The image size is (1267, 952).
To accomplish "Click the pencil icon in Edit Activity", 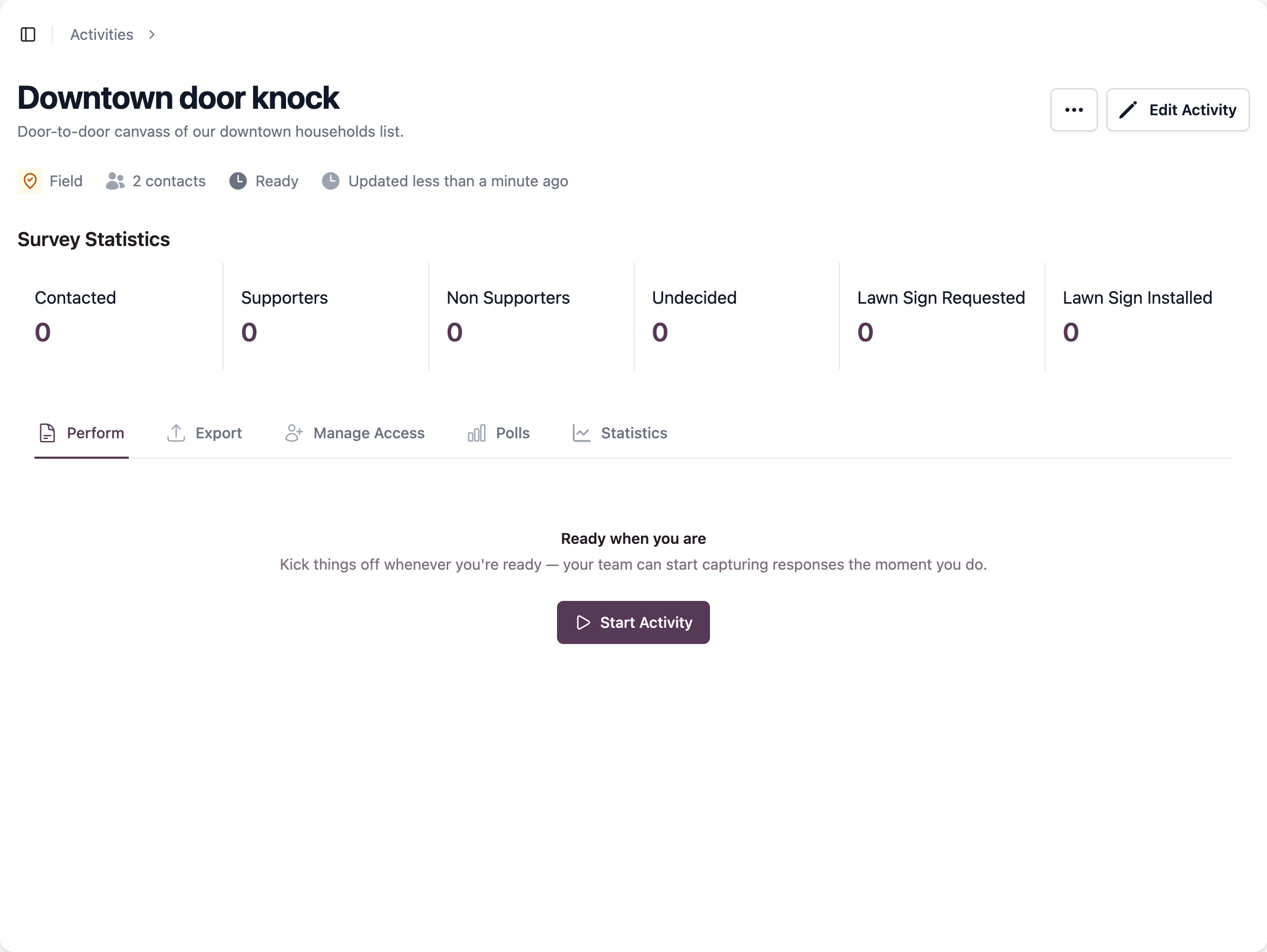I will 1127,110.
